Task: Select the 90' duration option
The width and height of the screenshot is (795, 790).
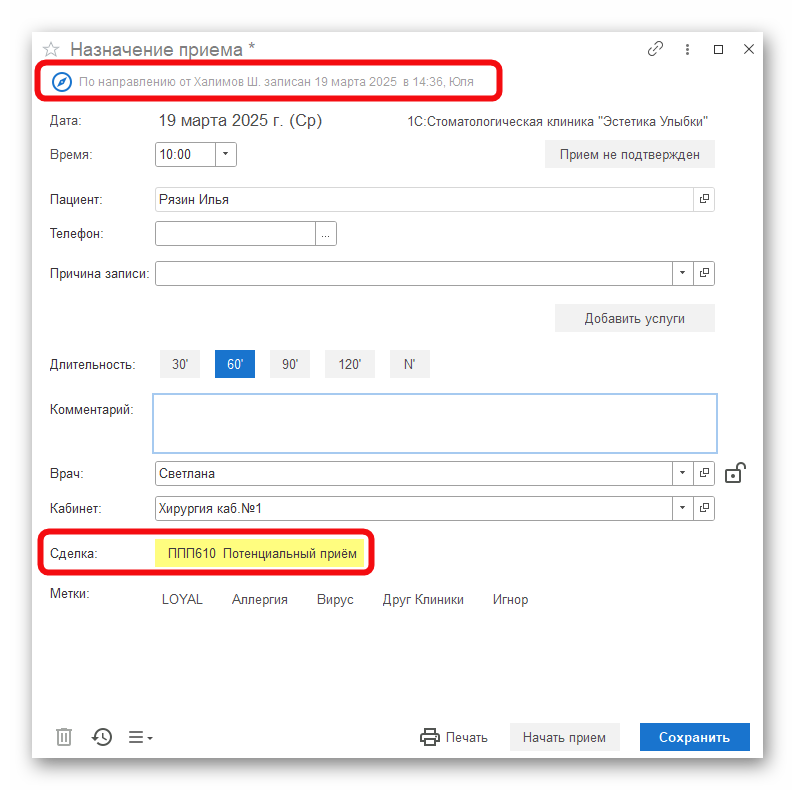Action: tap(290, 364)
